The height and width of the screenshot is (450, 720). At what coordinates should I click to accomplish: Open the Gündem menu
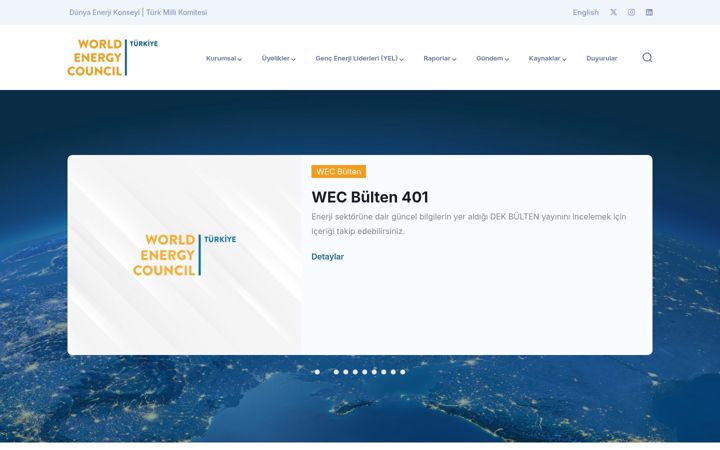pos(489,58)
